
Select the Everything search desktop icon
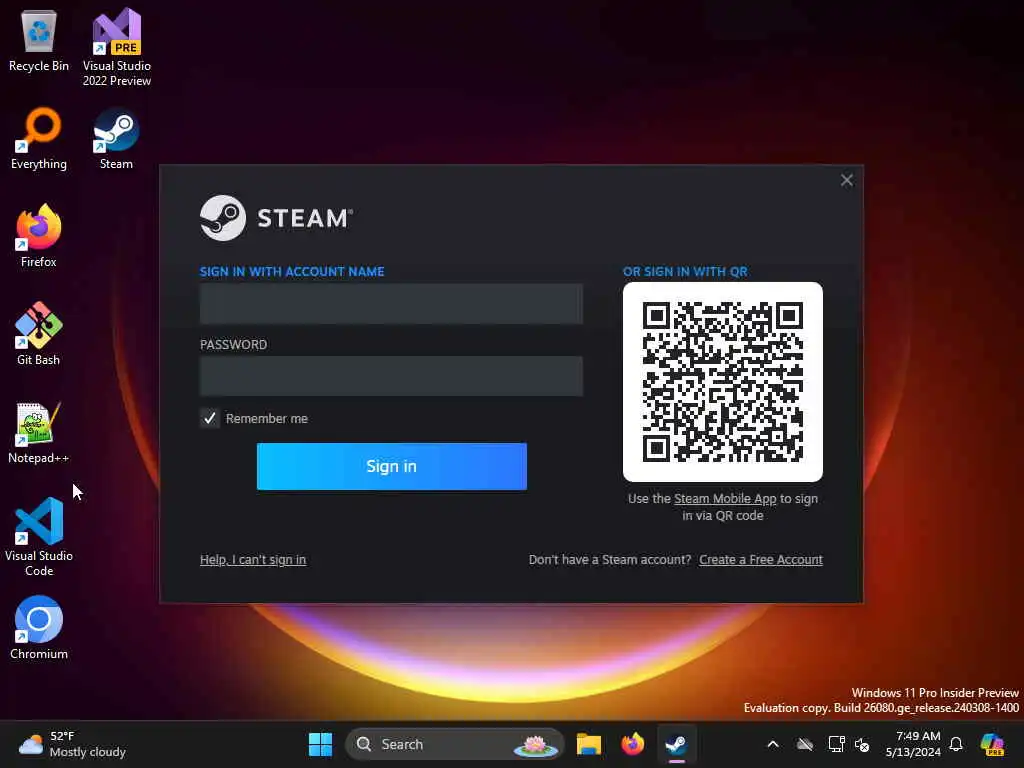[x=39, y=138]
